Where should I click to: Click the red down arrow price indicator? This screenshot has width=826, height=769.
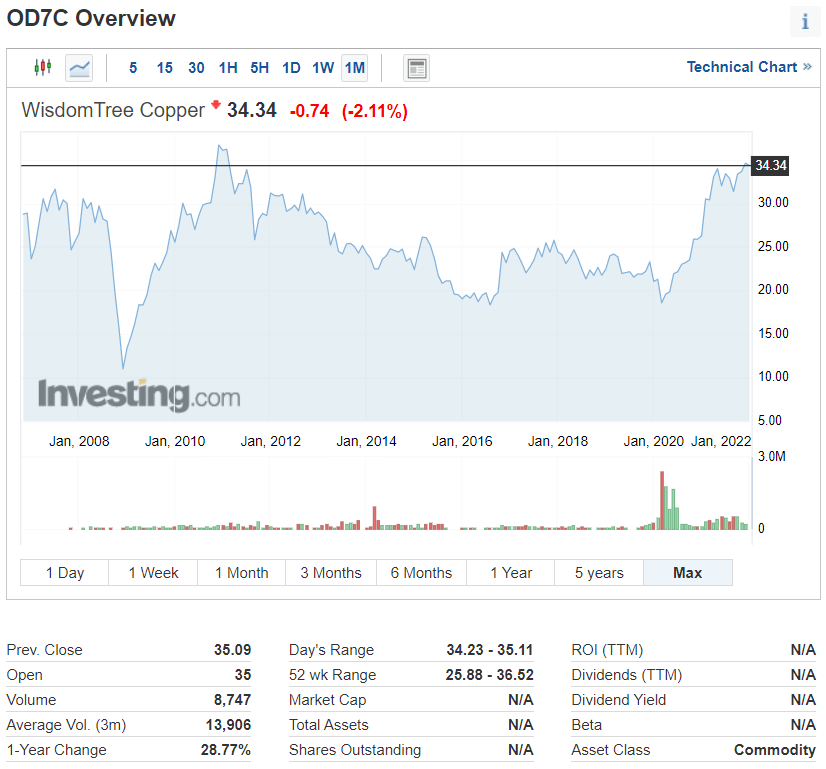click(215, 105)
